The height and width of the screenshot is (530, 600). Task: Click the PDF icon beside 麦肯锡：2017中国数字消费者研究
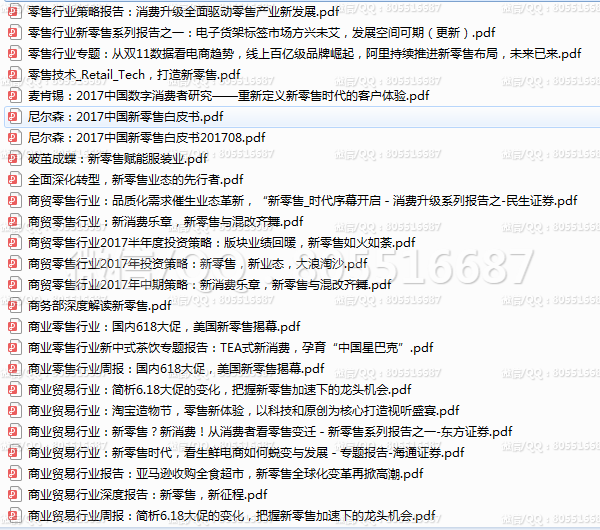click(x=14, y=96)
